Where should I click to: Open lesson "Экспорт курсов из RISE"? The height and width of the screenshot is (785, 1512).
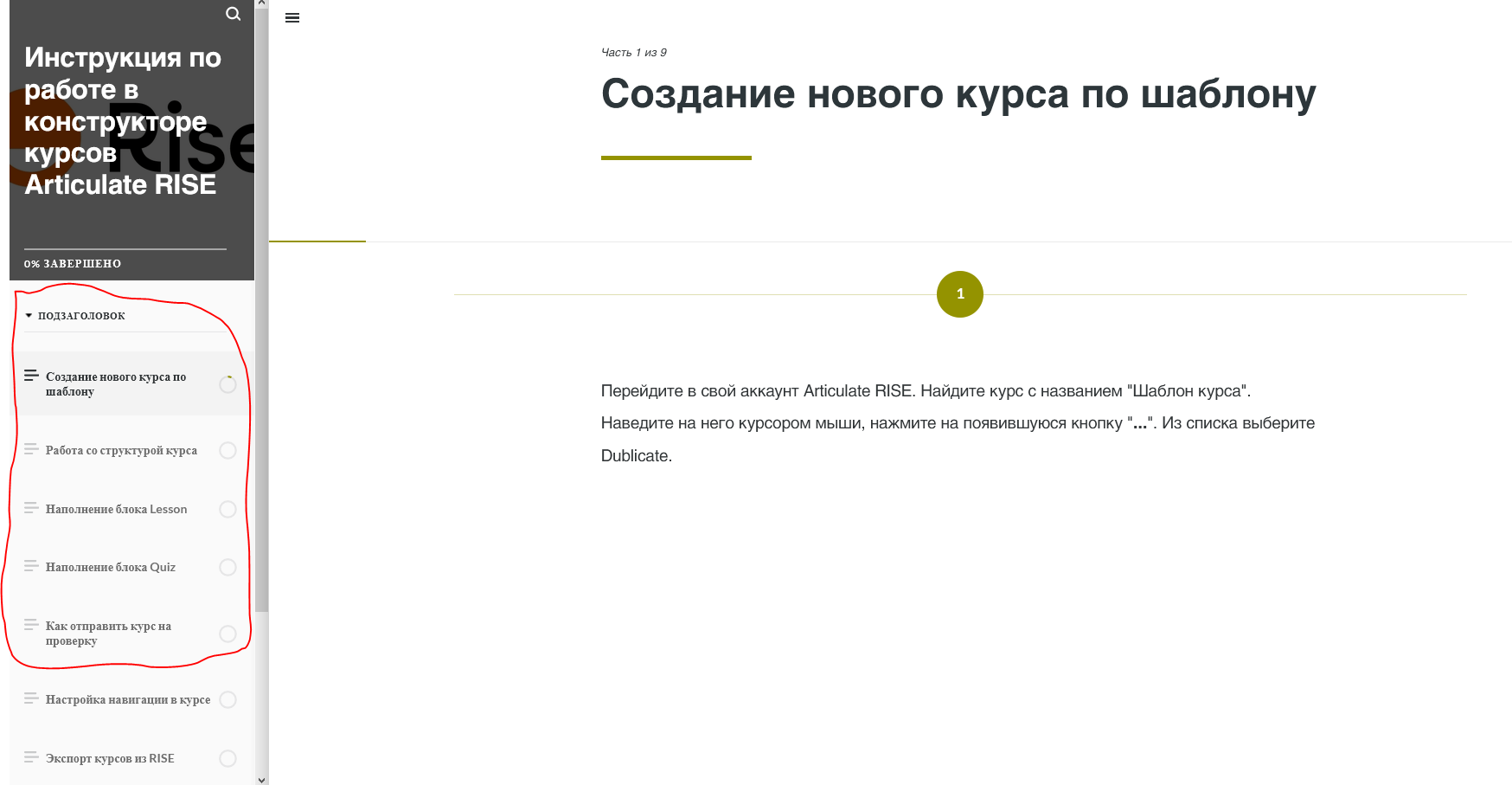point(111,758)
